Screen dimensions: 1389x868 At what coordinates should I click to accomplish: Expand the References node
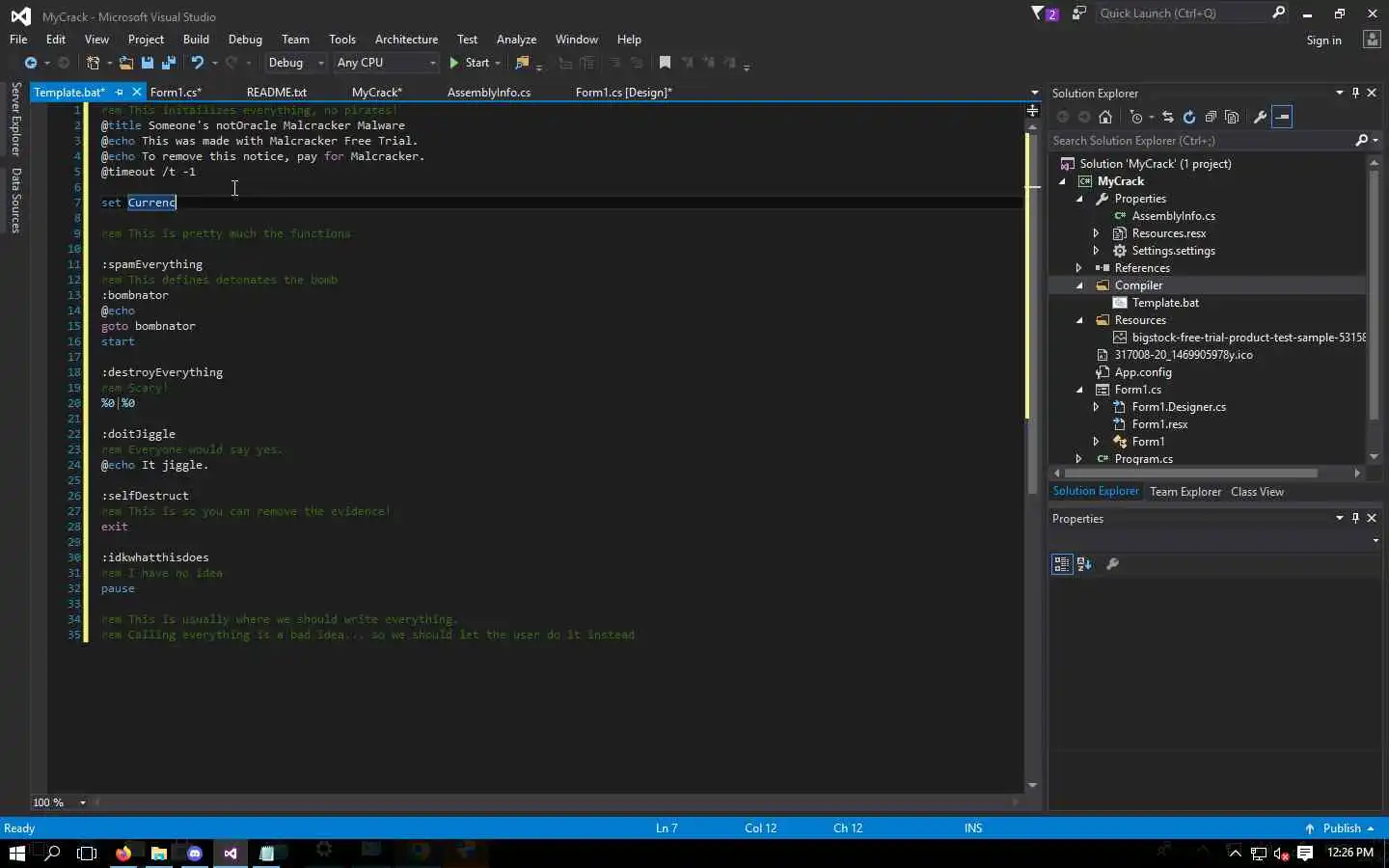coord(1078,268)
